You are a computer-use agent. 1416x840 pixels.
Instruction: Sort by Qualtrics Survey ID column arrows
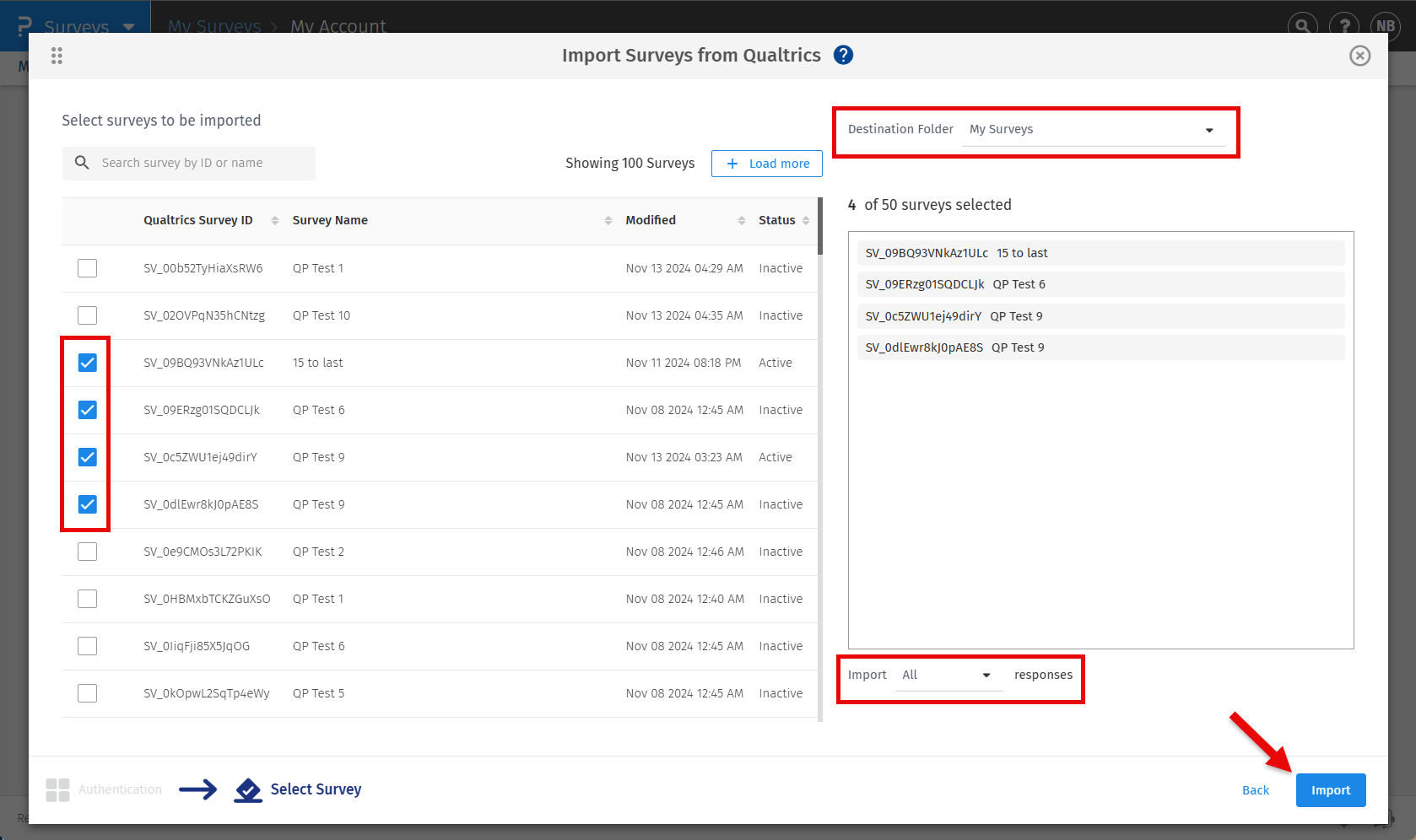274,220
